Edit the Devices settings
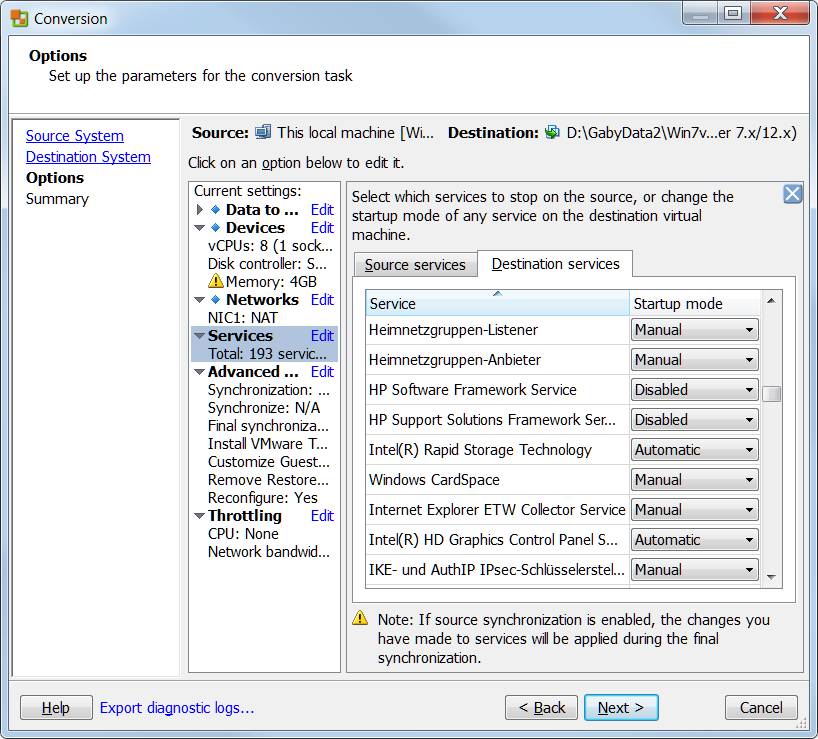 (x=322, y=227)
